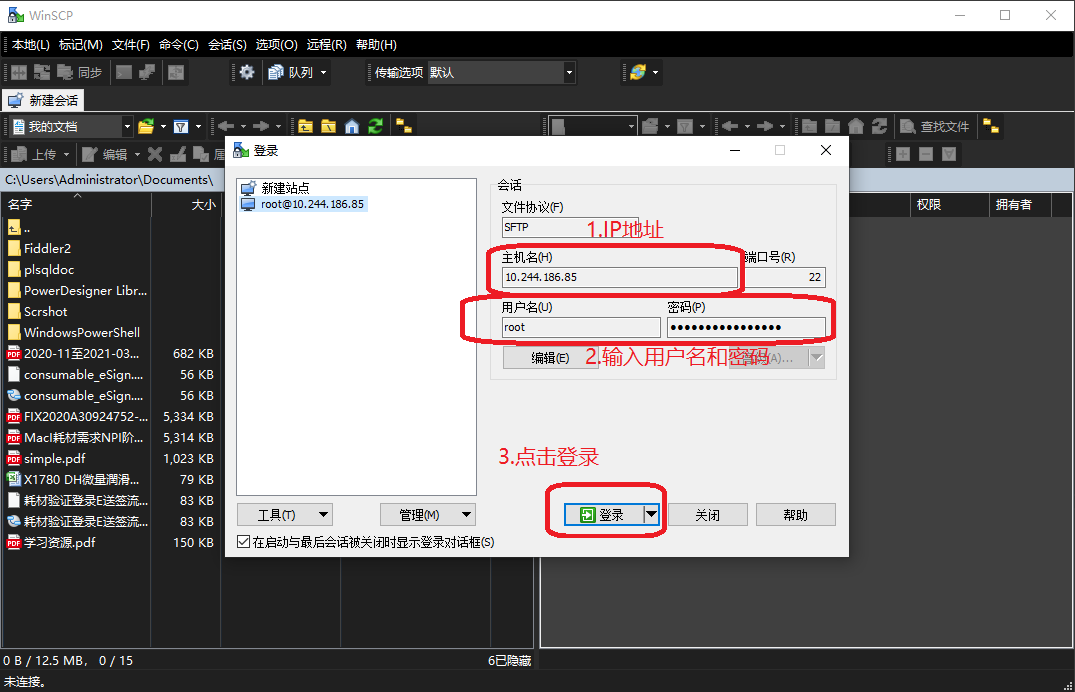
Task: Refresh the local directory listing
Action: coord(375,126)
